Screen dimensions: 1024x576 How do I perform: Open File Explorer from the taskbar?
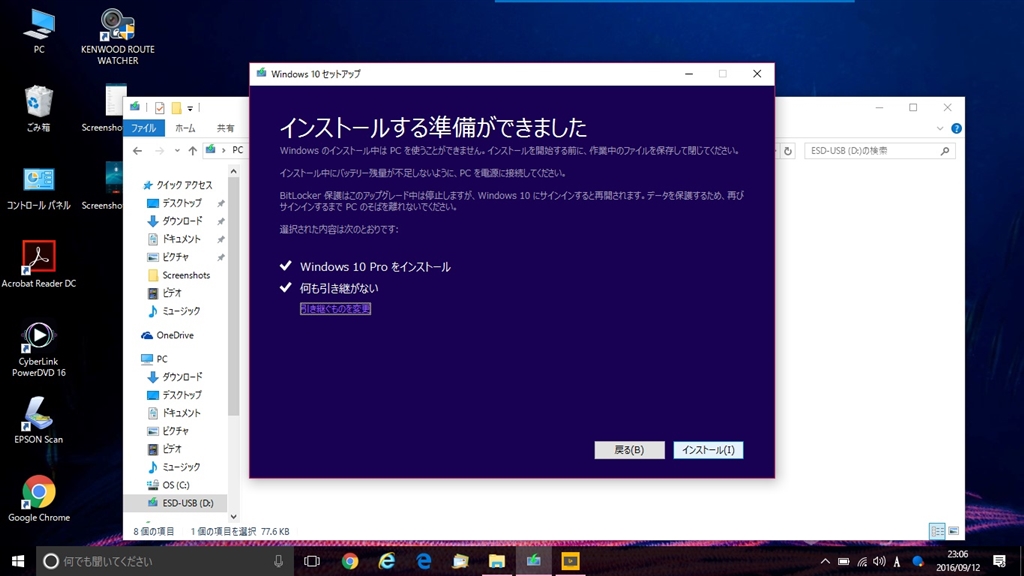coord(497,561)
